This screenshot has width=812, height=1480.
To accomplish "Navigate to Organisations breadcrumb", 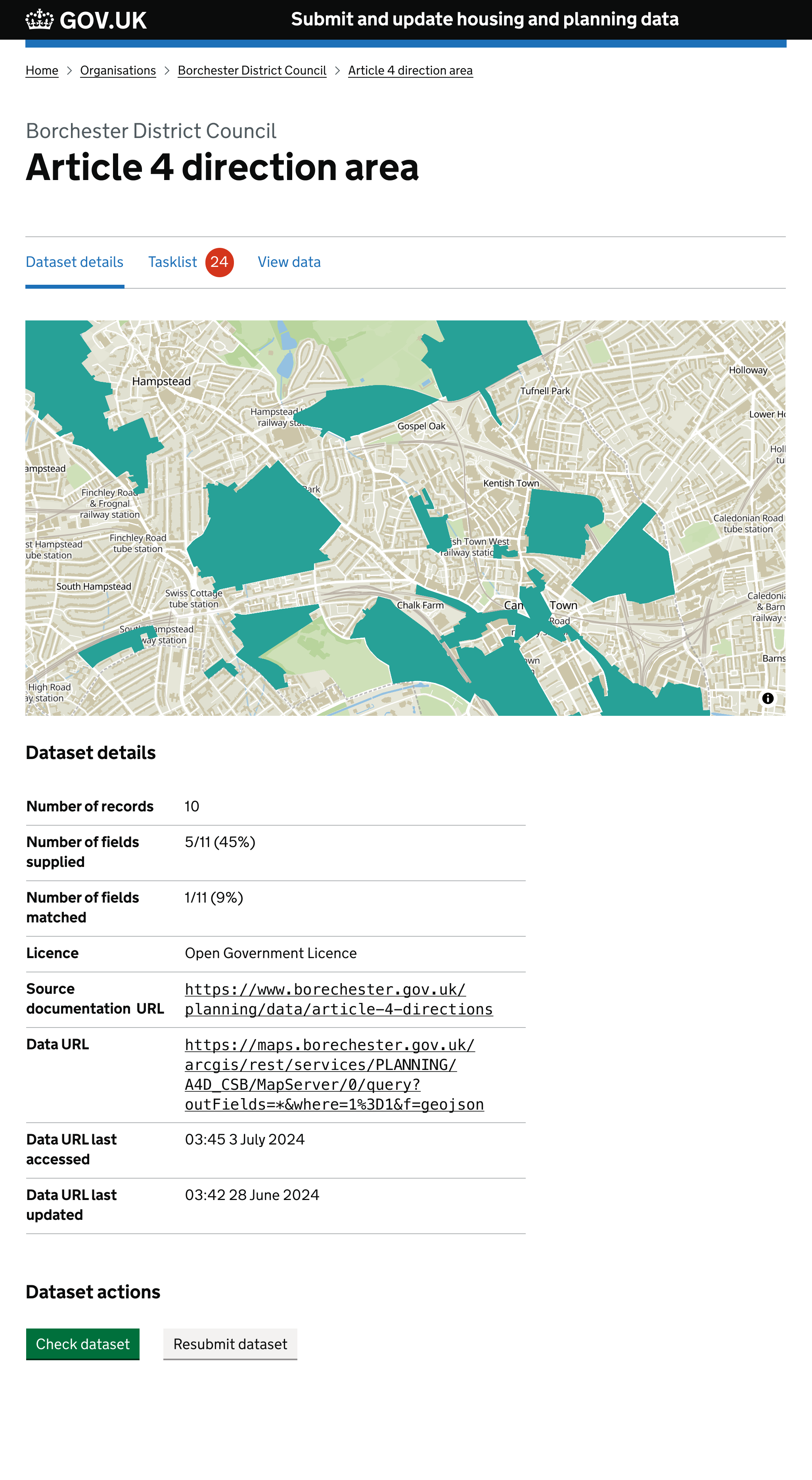I will coord(118,71).
